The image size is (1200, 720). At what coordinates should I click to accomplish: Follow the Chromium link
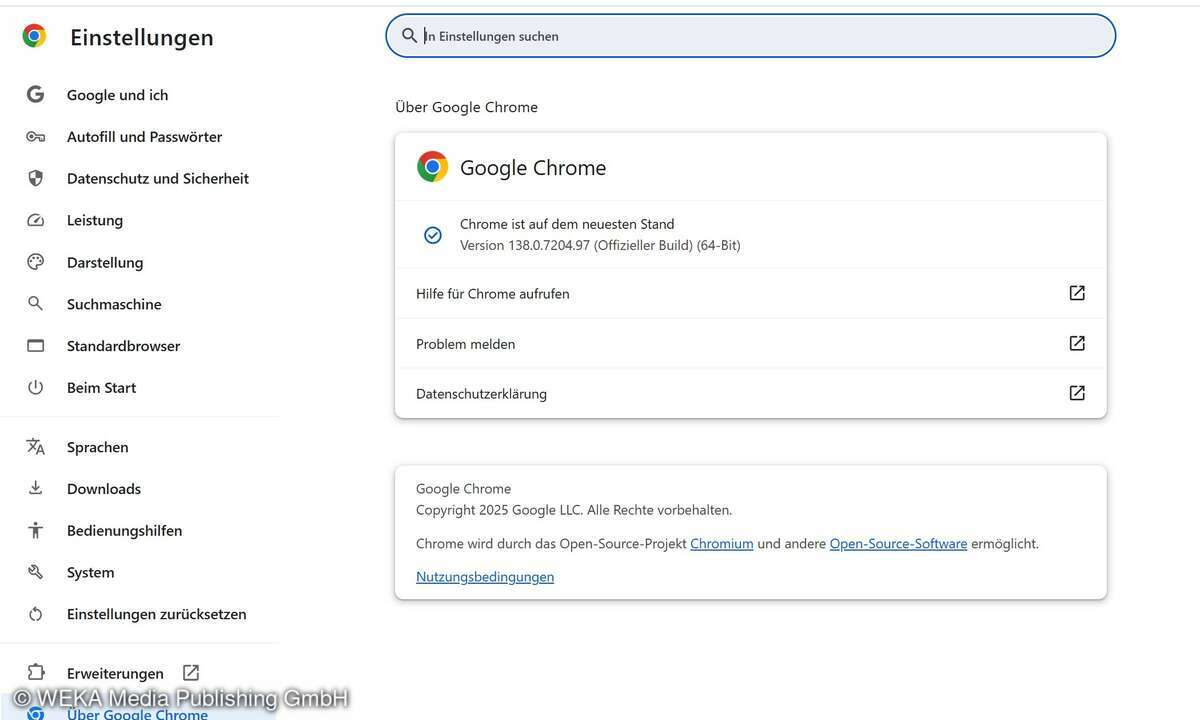[x=722, y=544]
